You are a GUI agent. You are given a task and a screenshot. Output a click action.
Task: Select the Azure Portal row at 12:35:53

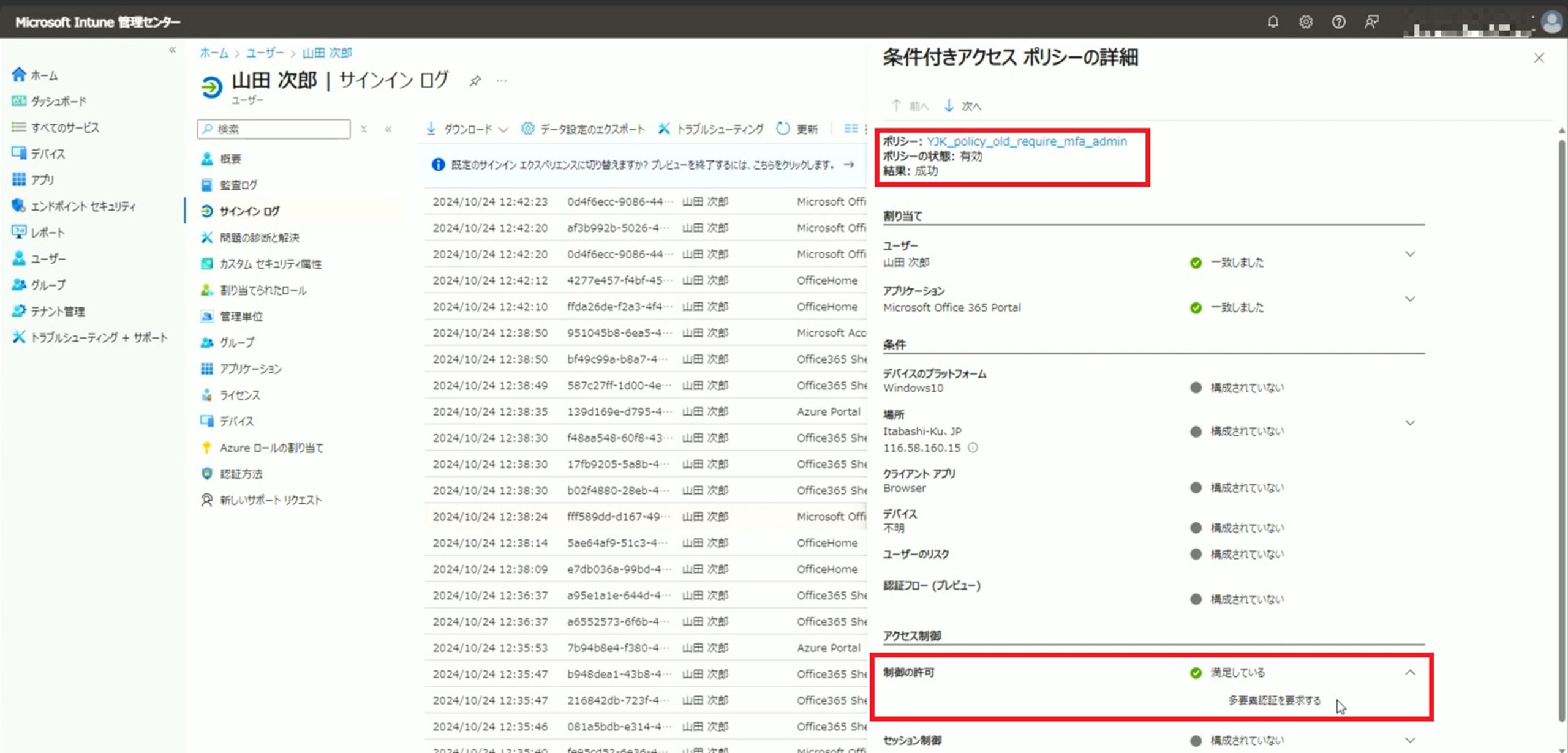(x=646, y=648)
